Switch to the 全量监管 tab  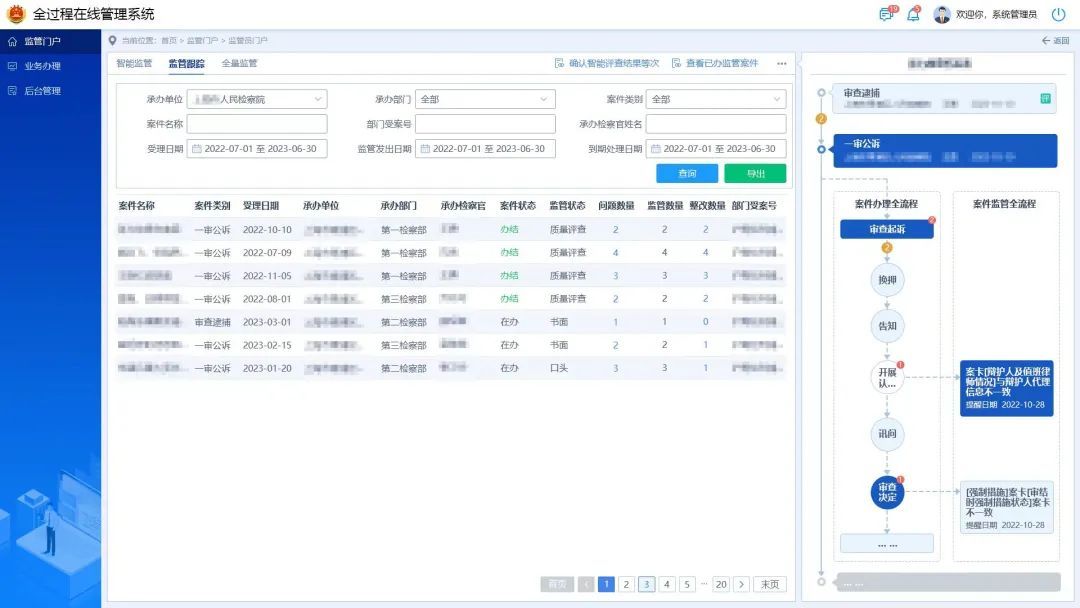(x=239, y=63)
